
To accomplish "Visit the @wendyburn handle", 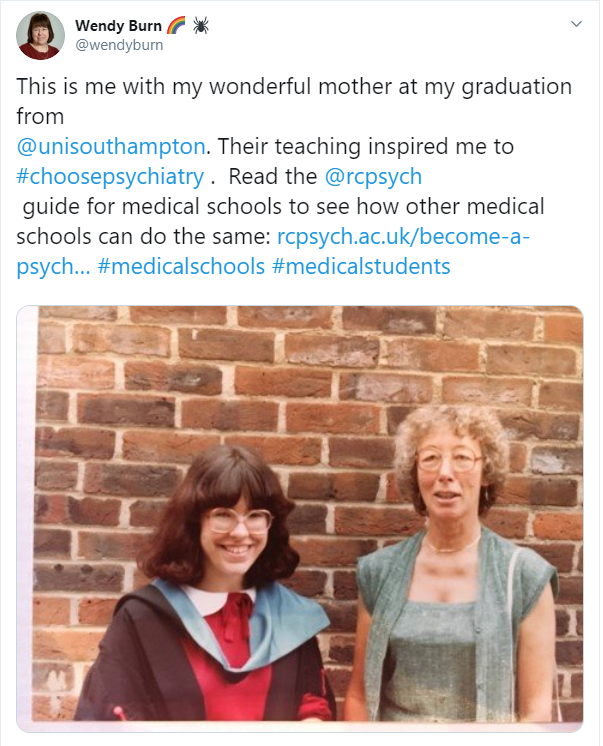I will click(x=118, y=44).
